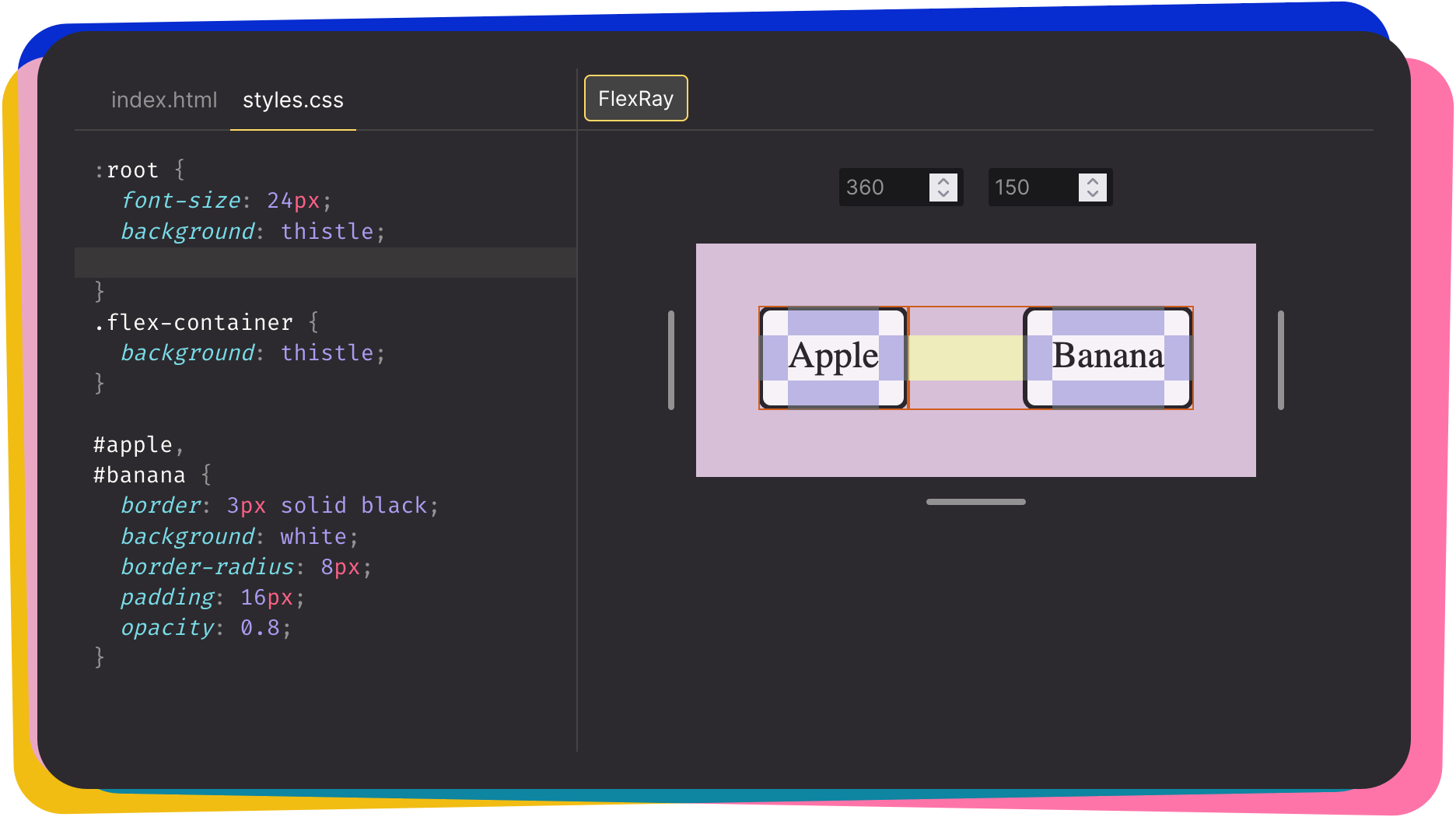The height and width of the screenshot is (817, 1456).
Task: Select the Apple flex item in the preview
Action: [x=832, y=357]
